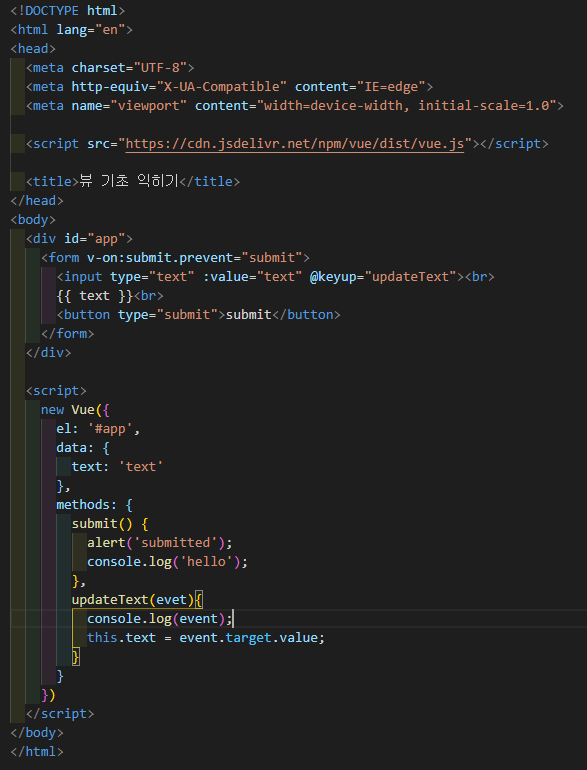587x770 pixels.
Task: Click the '{{ text }}' interpolation
Action: coord(94,296)
